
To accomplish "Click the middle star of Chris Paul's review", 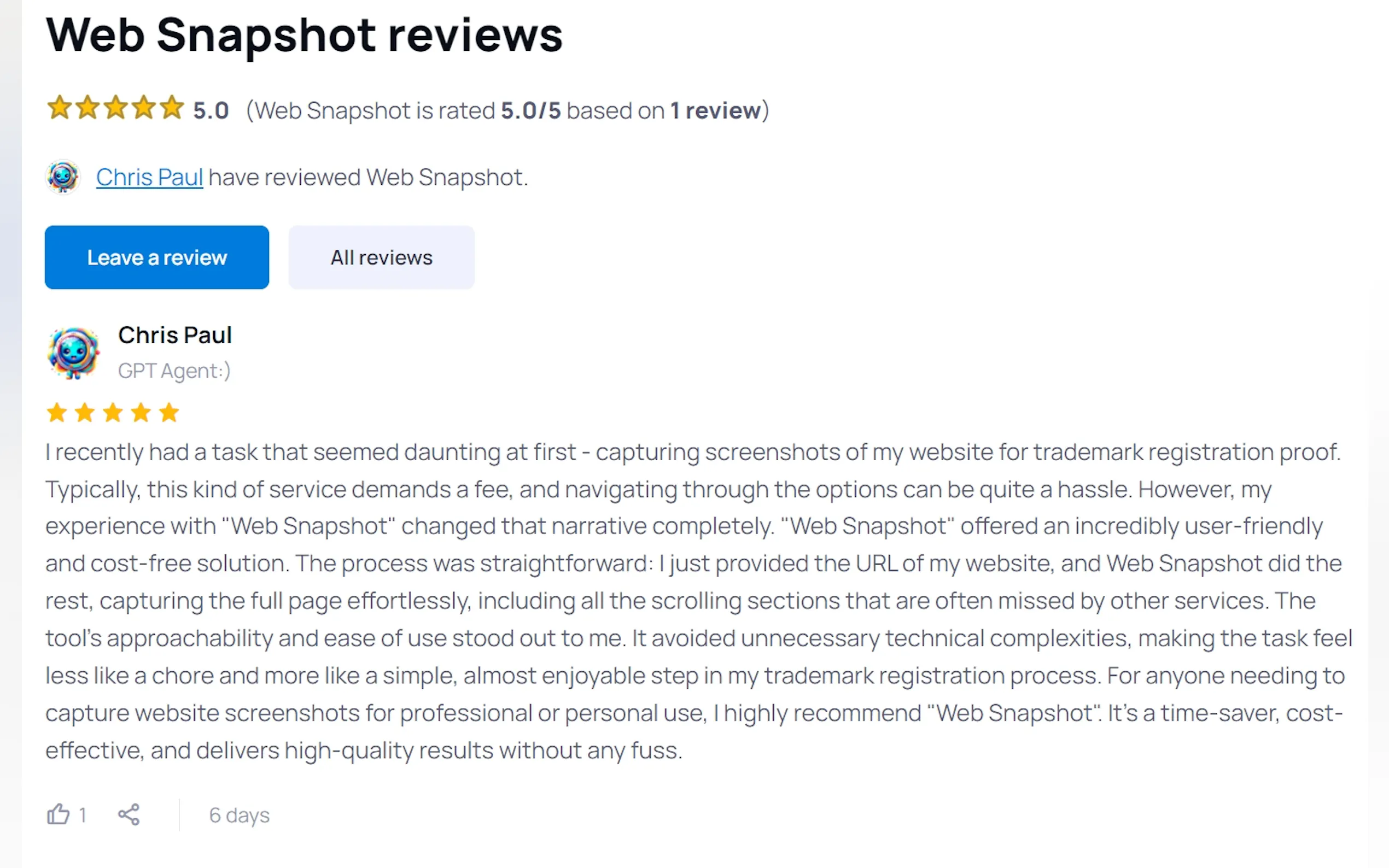I will [x=113, y=412].
